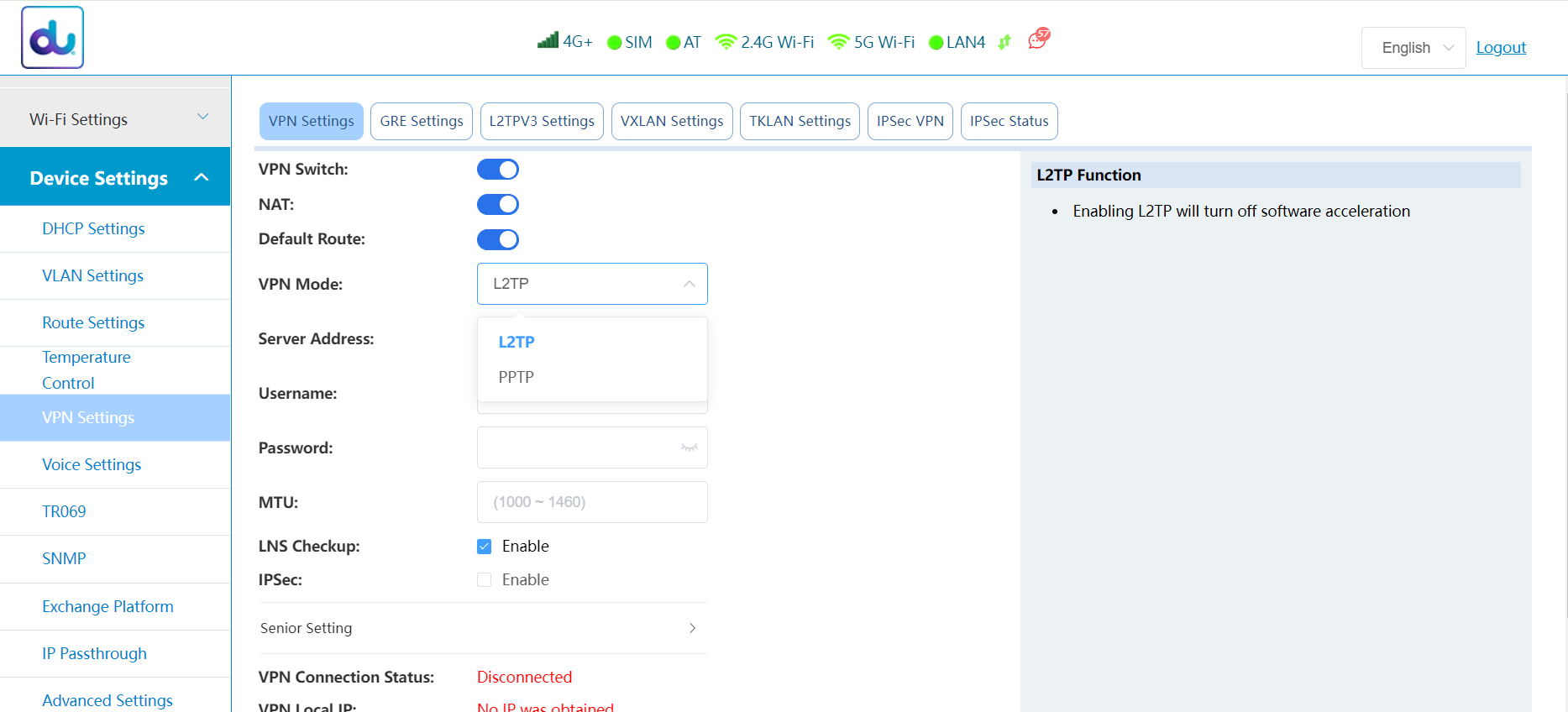Click the SIM status indicator icon
Image resolution: width=1568 pixels, height=712 pixels.
pos(614,43)
